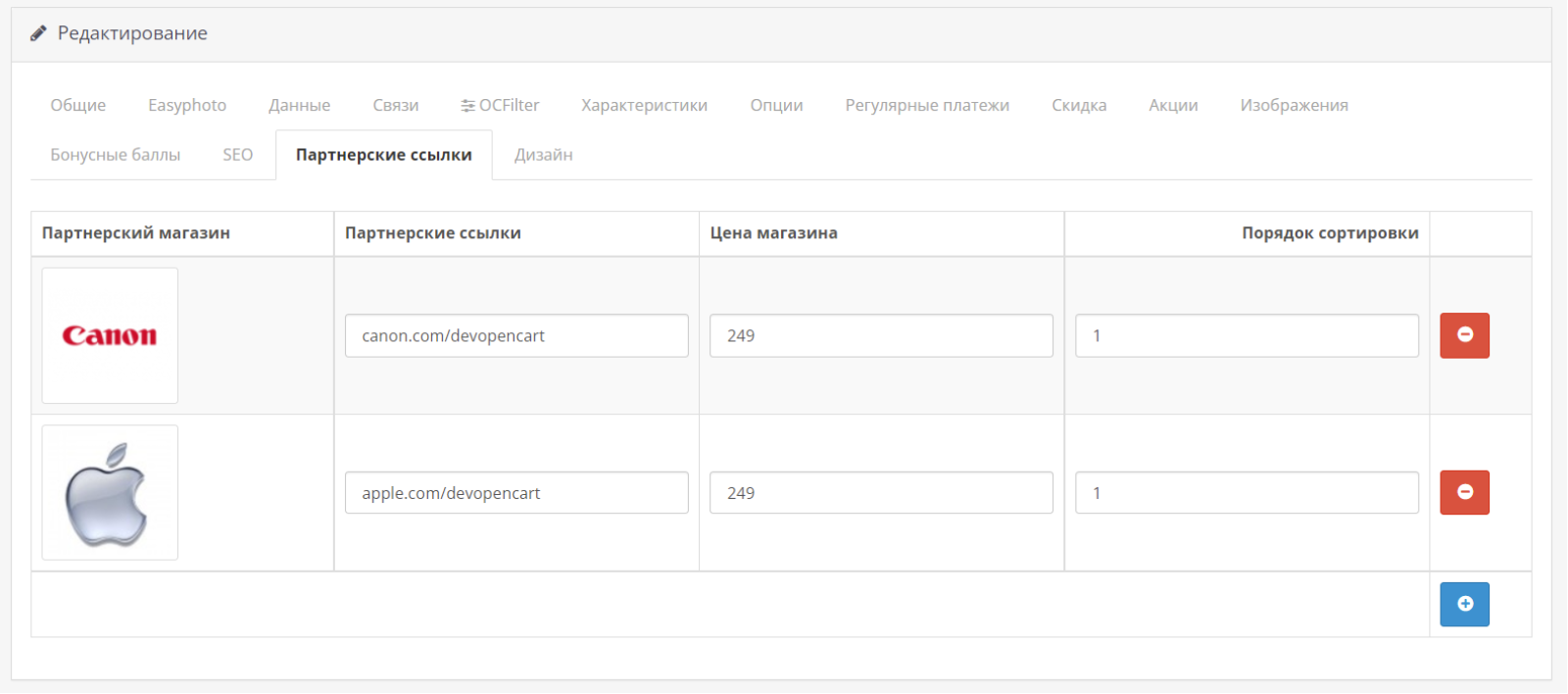Add a new partner link row
The height and width of the screenshot is (694, 1568).
click(1464, 604)
